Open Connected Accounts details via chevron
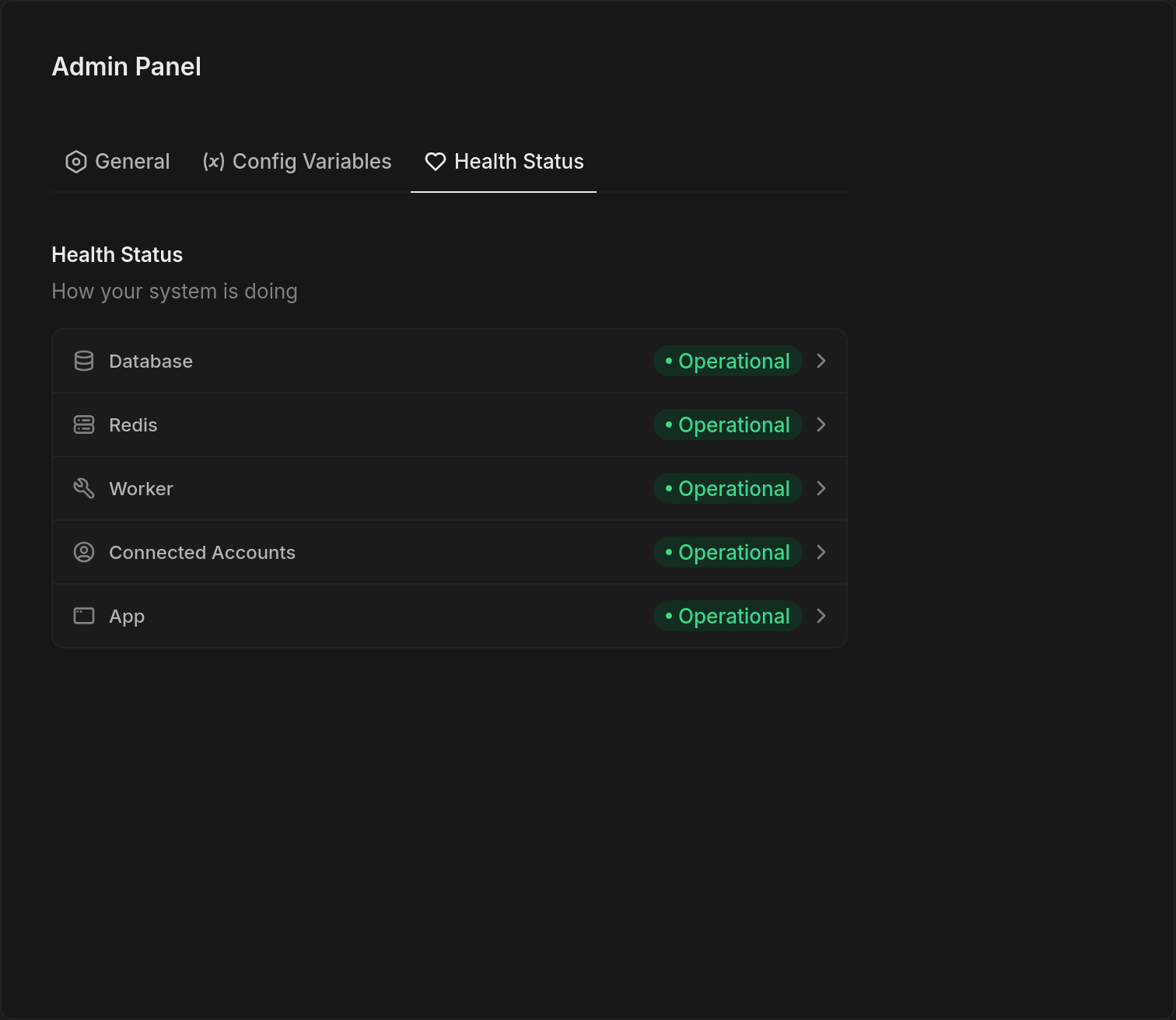The image size is (1176, 1020). [x=821, y=552]
